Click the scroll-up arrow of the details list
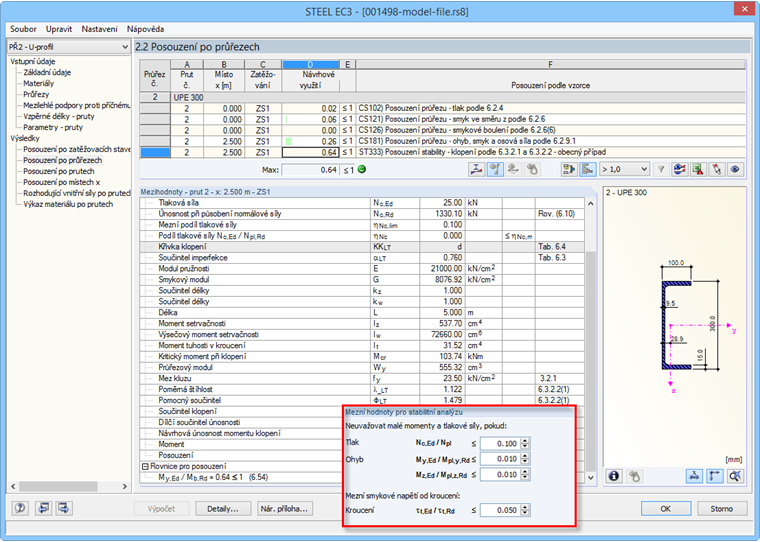Screen dimensions: 760x542 tap(590, 204)
